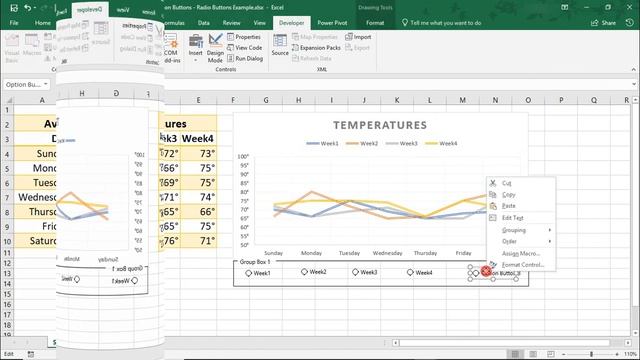Click the Share button
The height and width of the screenshot is (360, 640).
pos(604,23)
